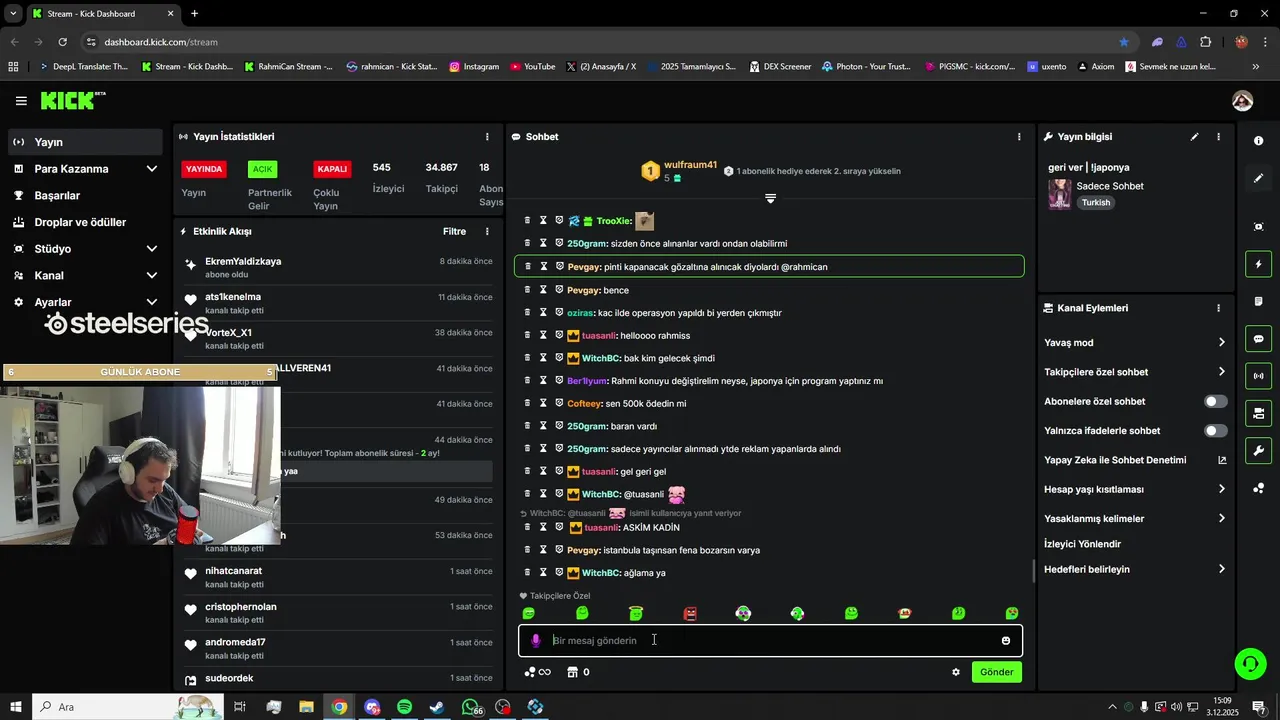Click the chat scrollbar
The width and height of the screenshot is (1280, 720).
1033,572
